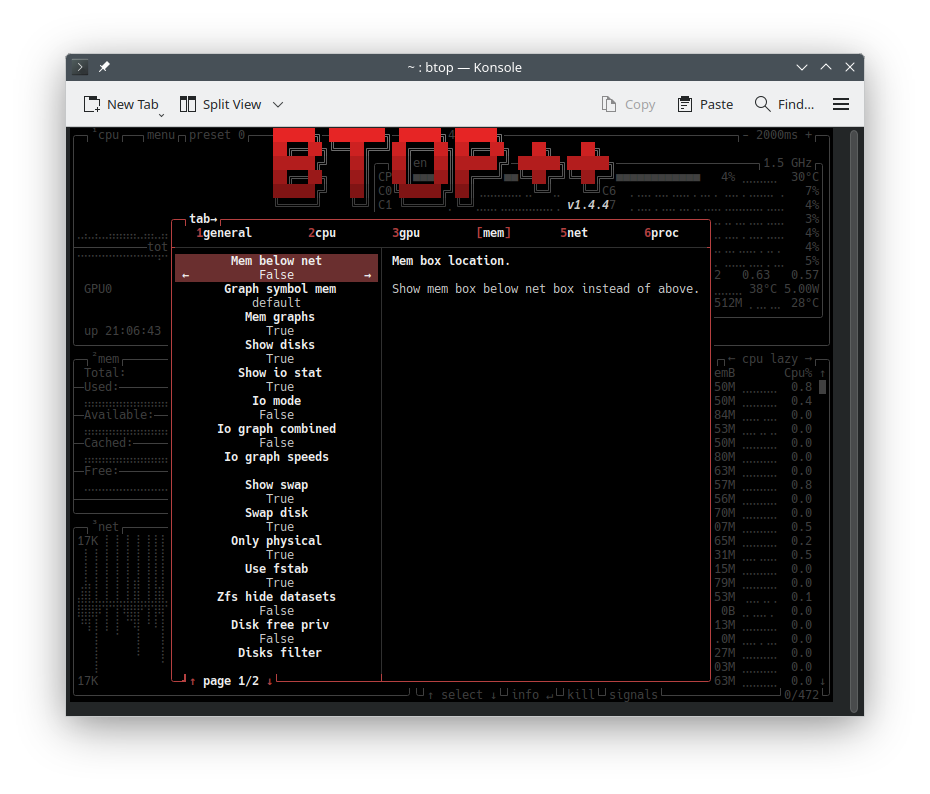Click the kill option in proc footer
The image size is (930, 794).
(581, 695)
